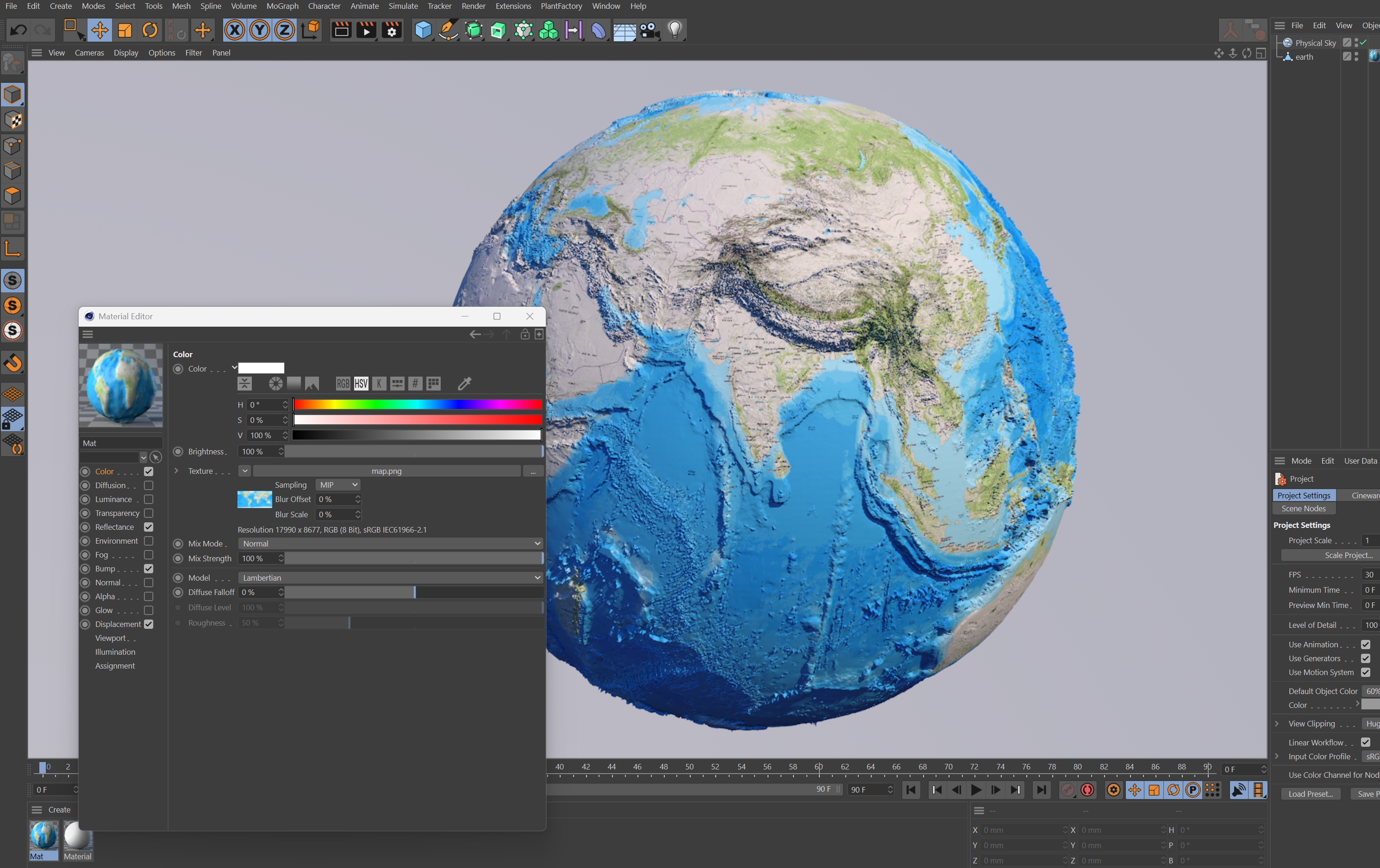Enable the Luminance channel checkbox
Screen dimensions: 1380x868
[x=149, y=499]
